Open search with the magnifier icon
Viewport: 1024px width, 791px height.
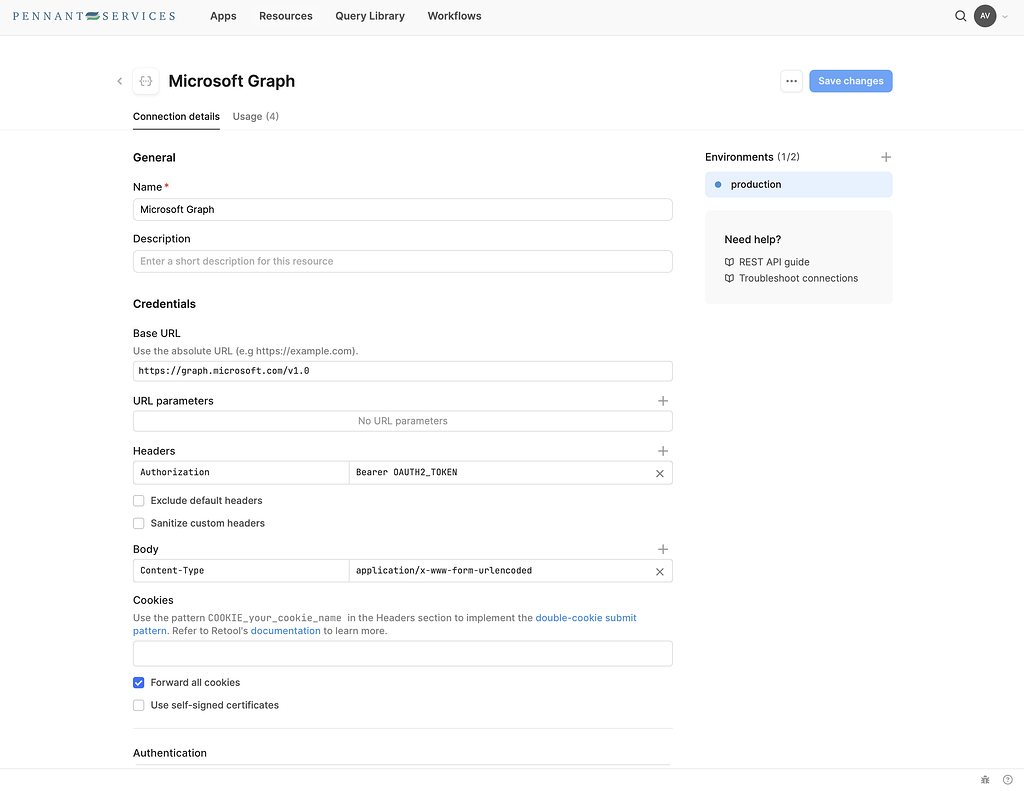point(960,16)
